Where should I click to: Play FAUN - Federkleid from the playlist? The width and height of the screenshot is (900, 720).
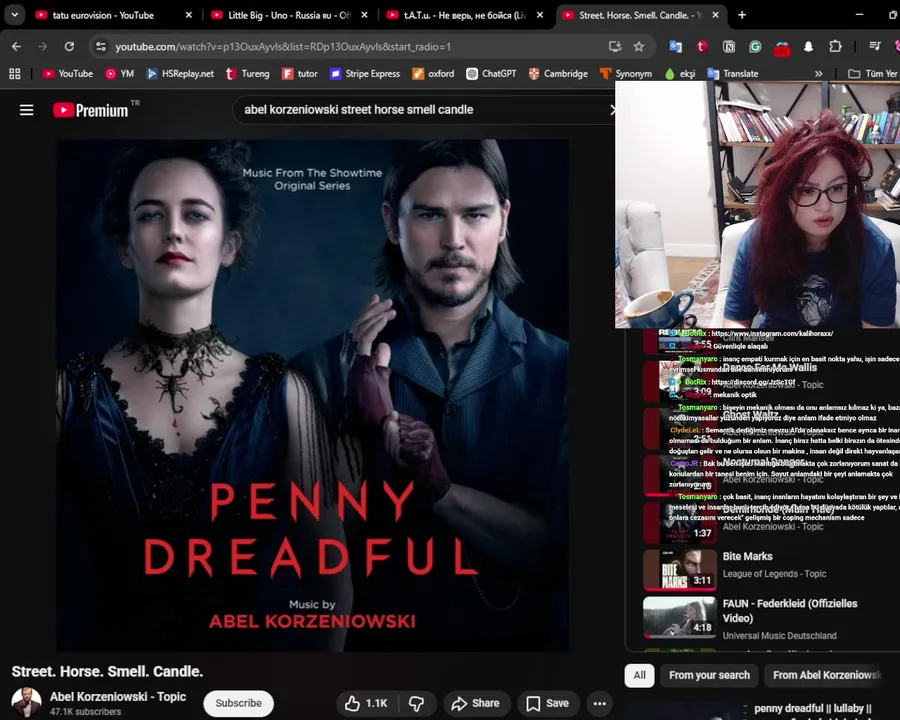680,617
